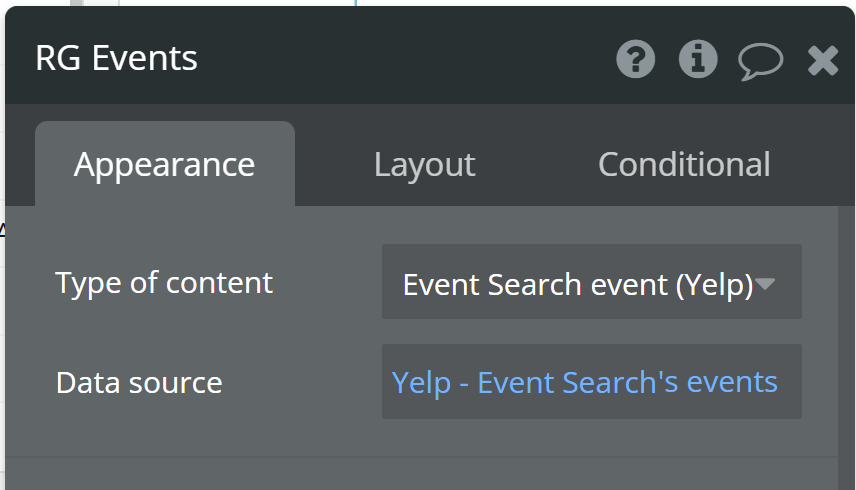The image size is (856, 490).
Task: Click the RG Events element title
Action: click(116, 58)
